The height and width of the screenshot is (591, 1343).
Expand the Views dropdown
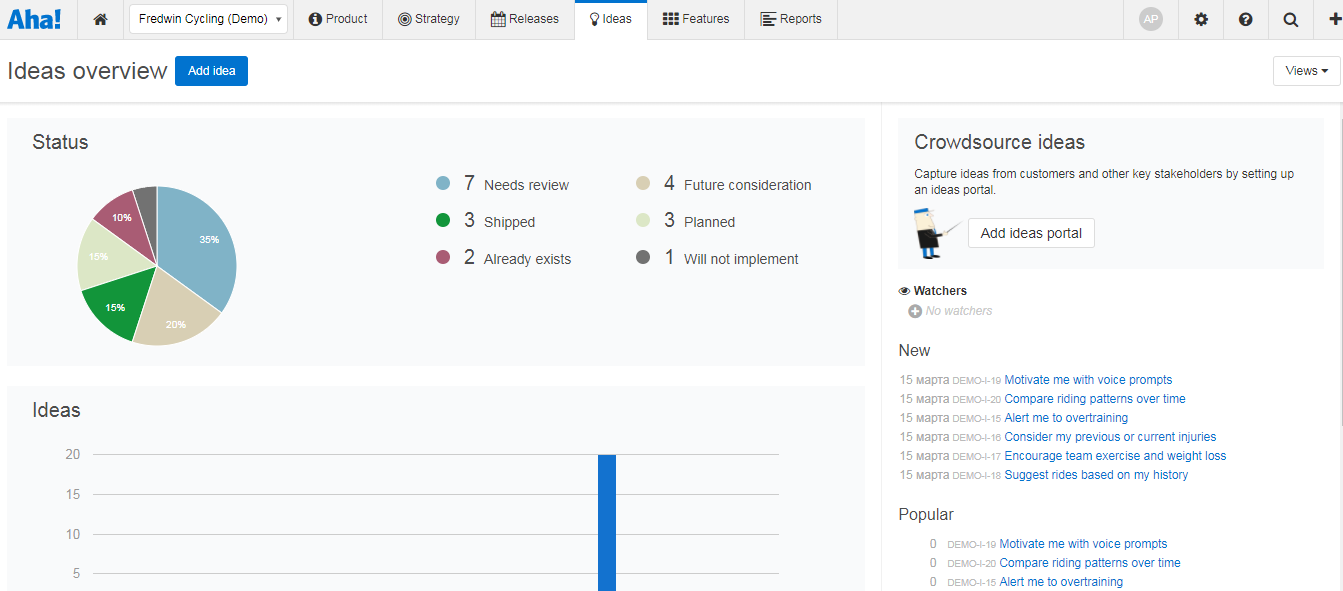click(1306, 71)
